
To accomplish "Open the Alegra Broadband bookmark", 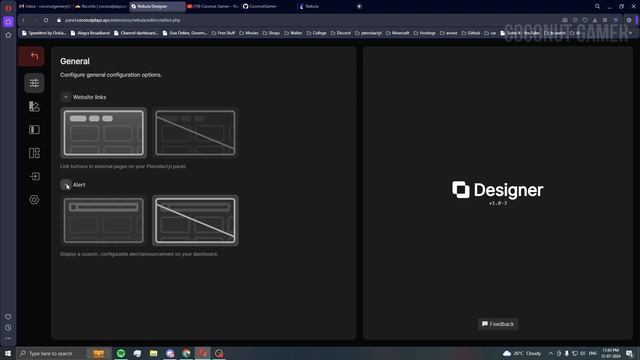I will coord(90,33).
